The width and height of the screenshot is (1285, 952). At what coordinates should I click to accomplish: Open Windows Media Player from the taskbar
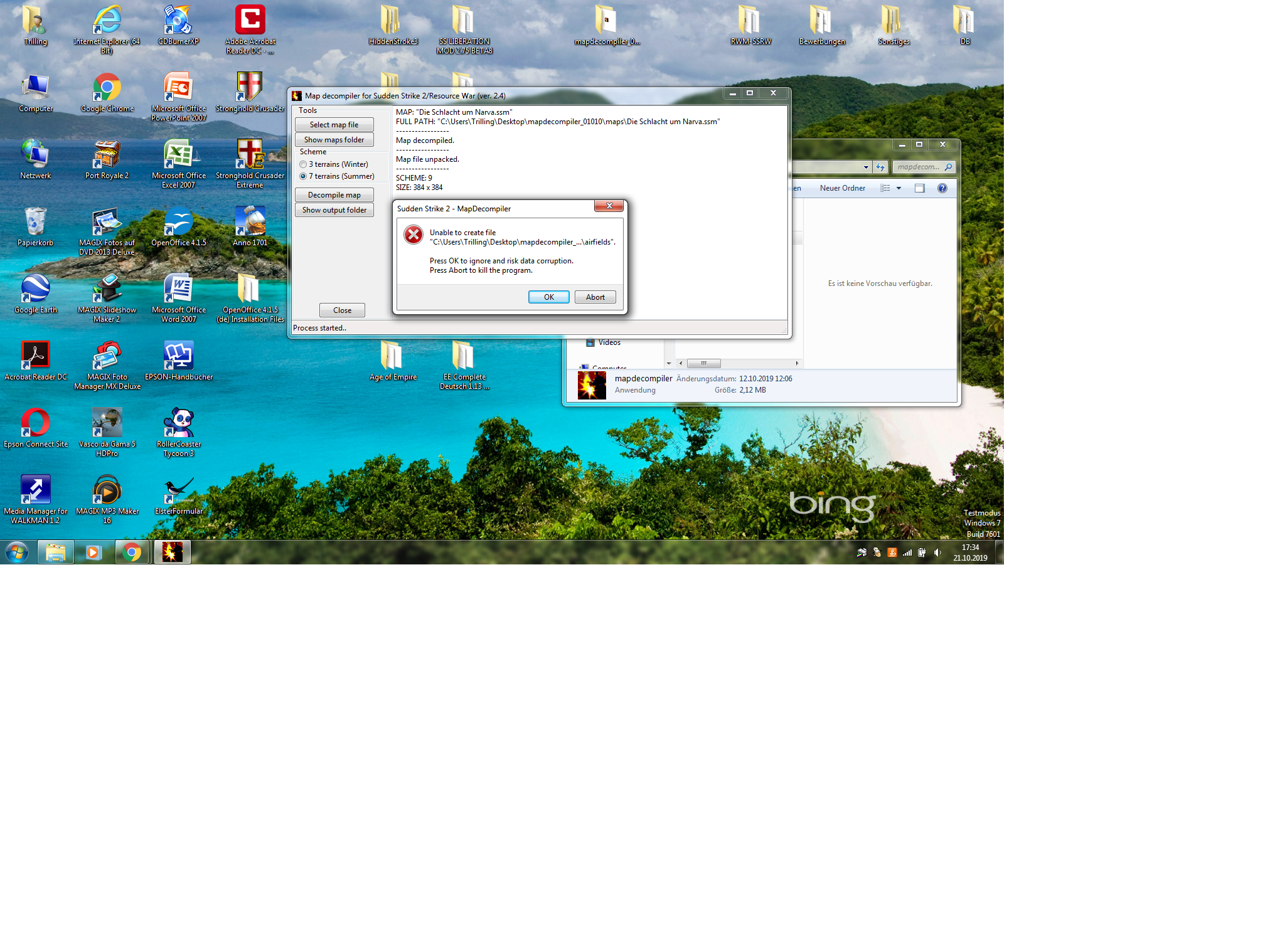point(94,553)
